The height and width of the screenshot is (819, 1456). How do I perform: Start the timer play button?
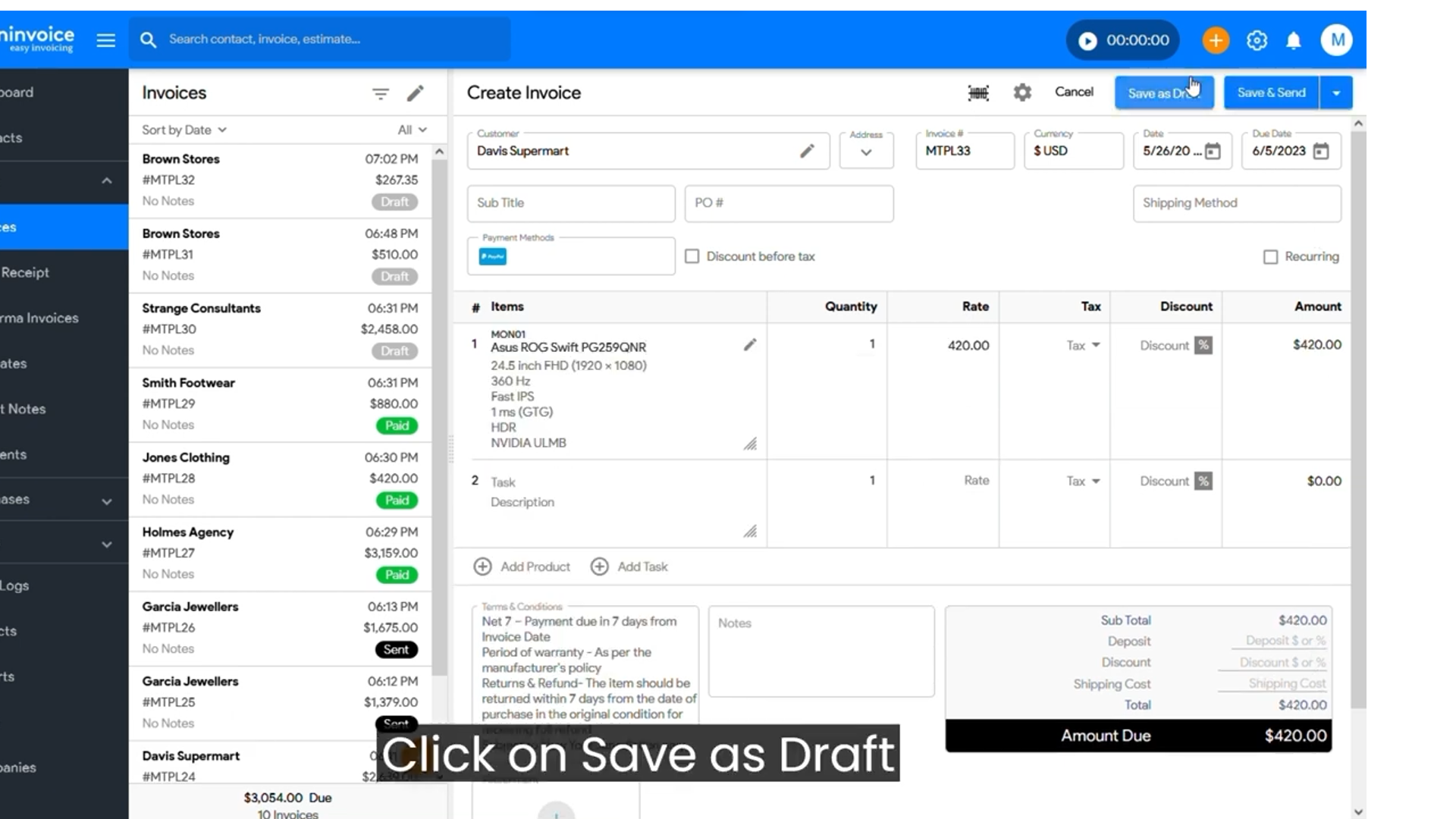point(1087,40)
